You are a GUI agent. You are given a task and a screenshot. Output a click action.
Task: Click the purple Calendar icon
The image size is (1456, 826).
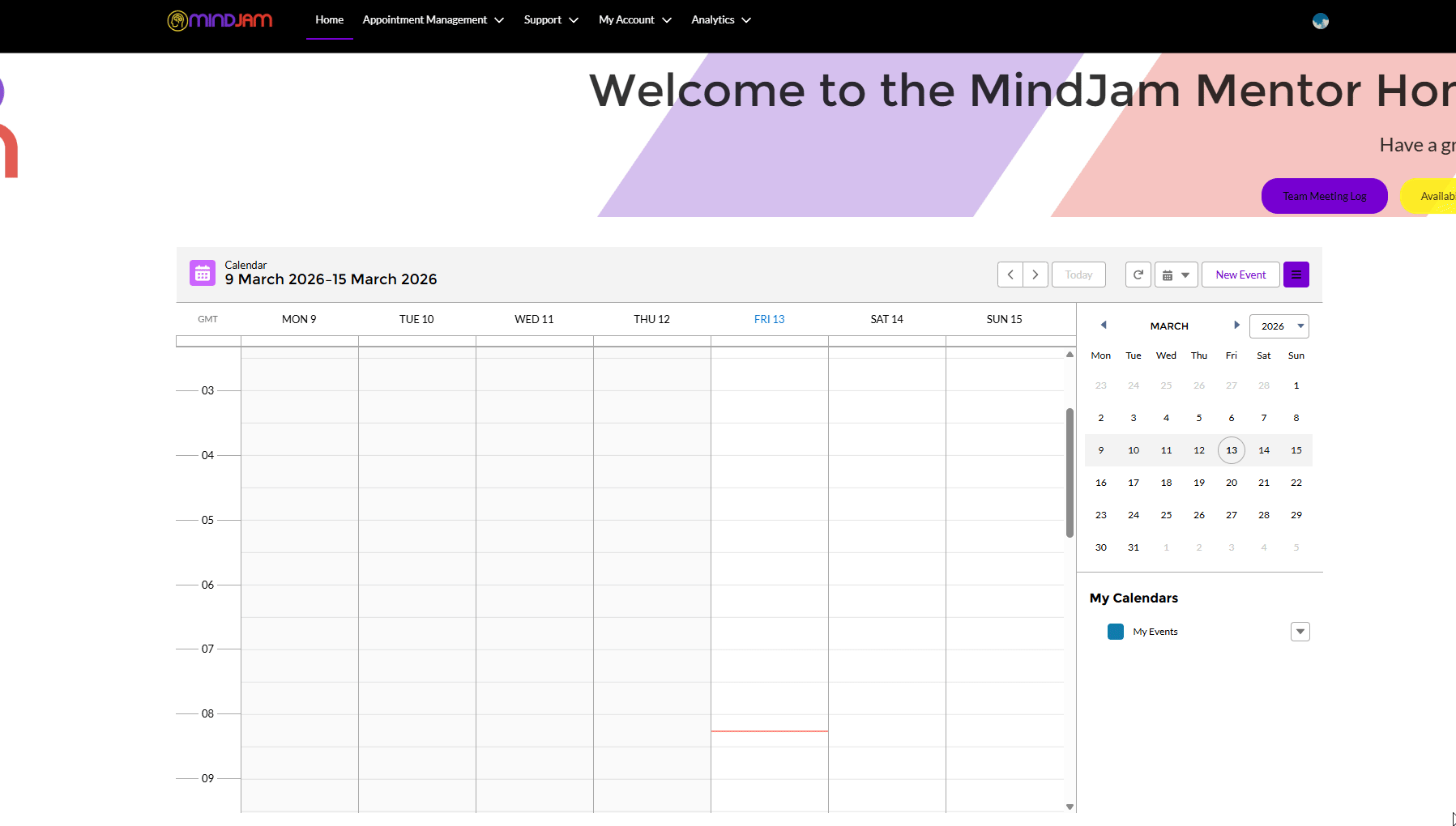click(x=203, y=274)
